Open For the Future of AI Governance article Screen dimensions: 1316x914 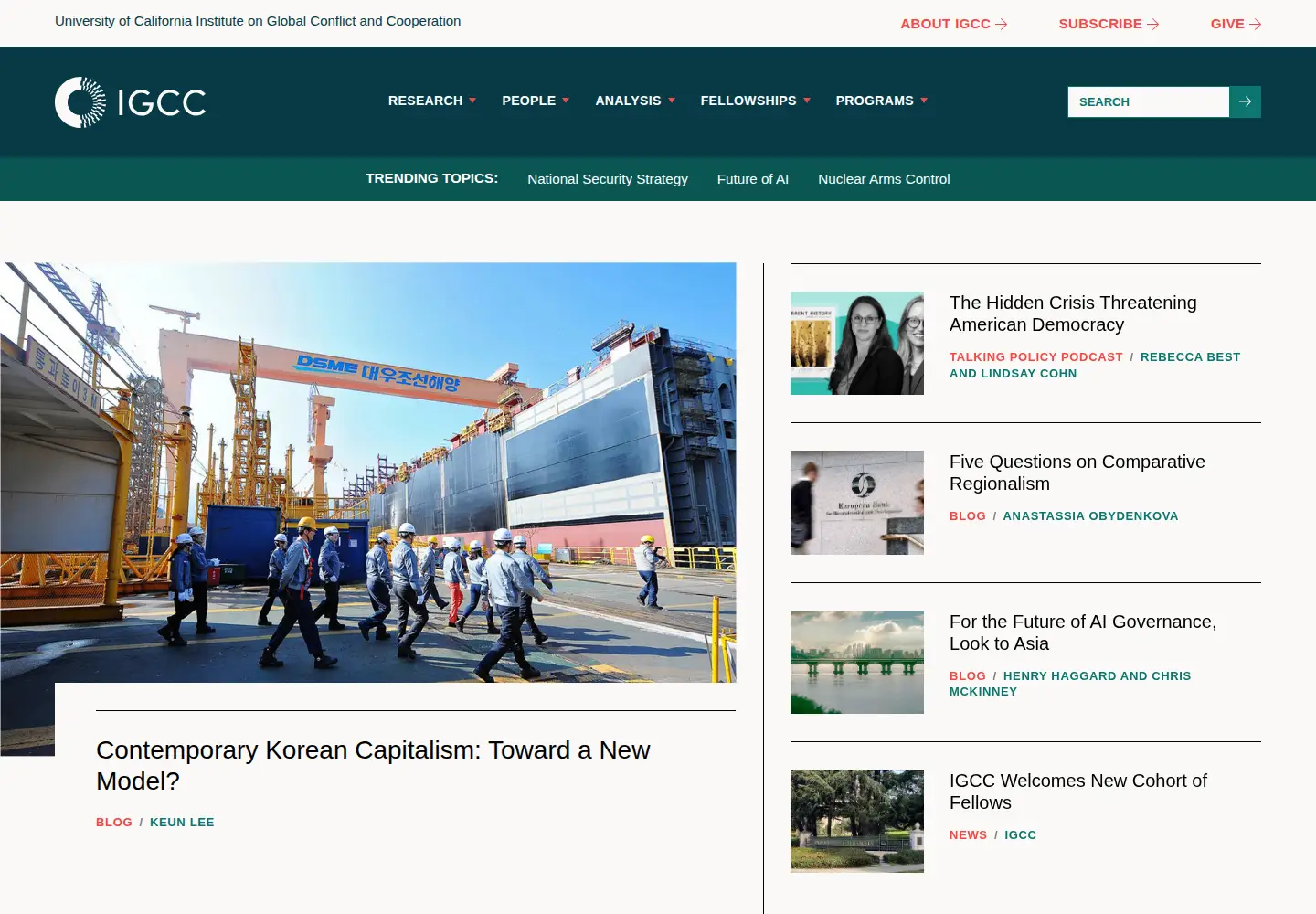(1083, 632)
